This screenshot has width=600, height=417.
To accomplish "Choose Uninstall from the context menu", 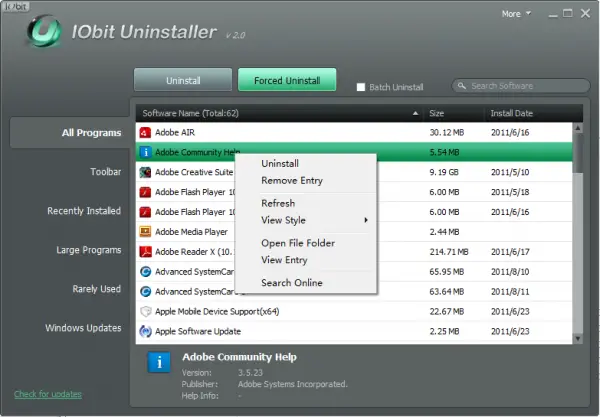I will pyautogui.click(x=280, y=163).
